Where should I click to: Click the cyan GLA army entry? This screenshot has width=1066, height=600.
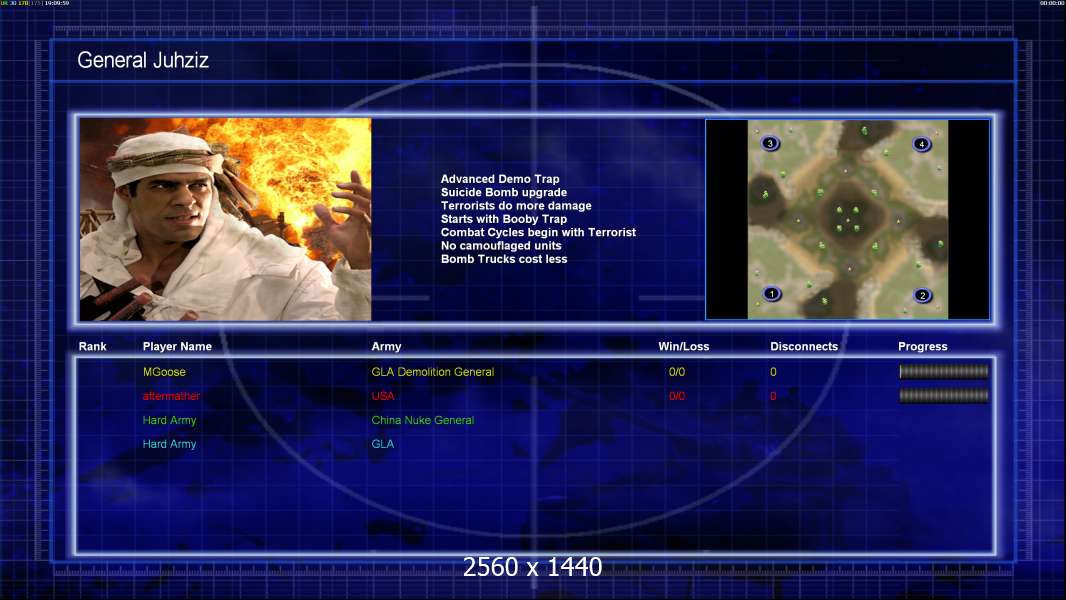tap(382, 444)
